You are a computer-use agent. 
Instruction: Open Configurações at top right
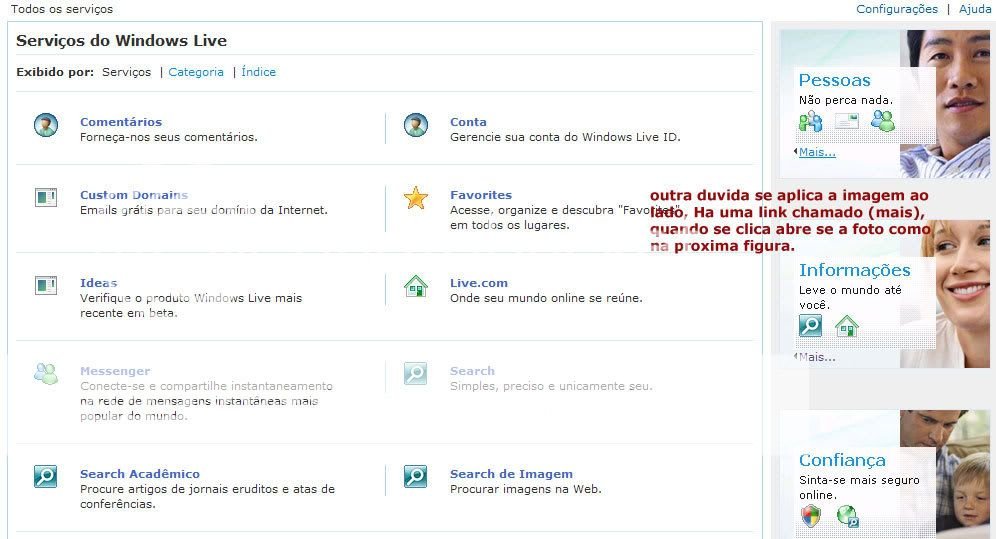coord(897,9)
